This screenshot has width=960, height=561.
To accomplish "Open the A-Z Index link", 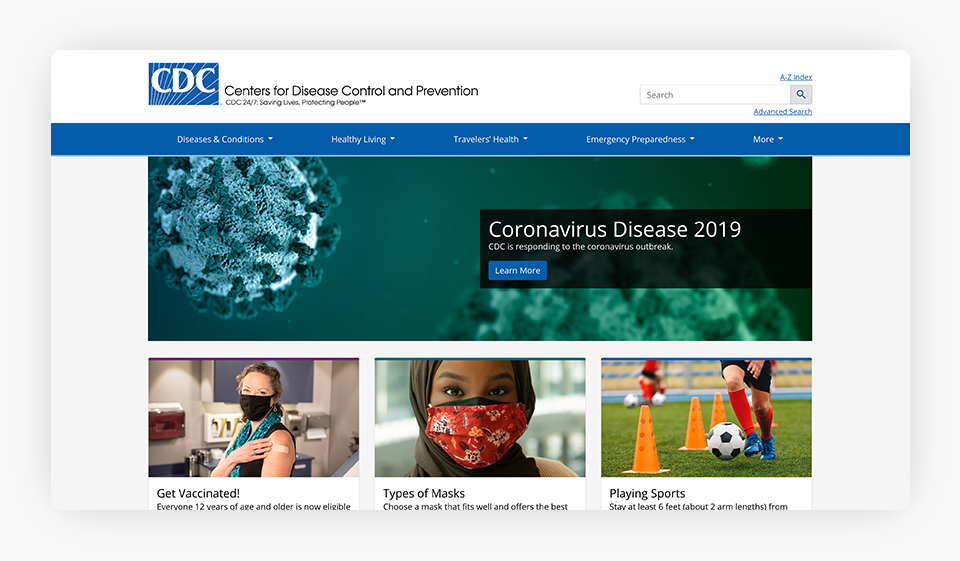I will [796, 77].
